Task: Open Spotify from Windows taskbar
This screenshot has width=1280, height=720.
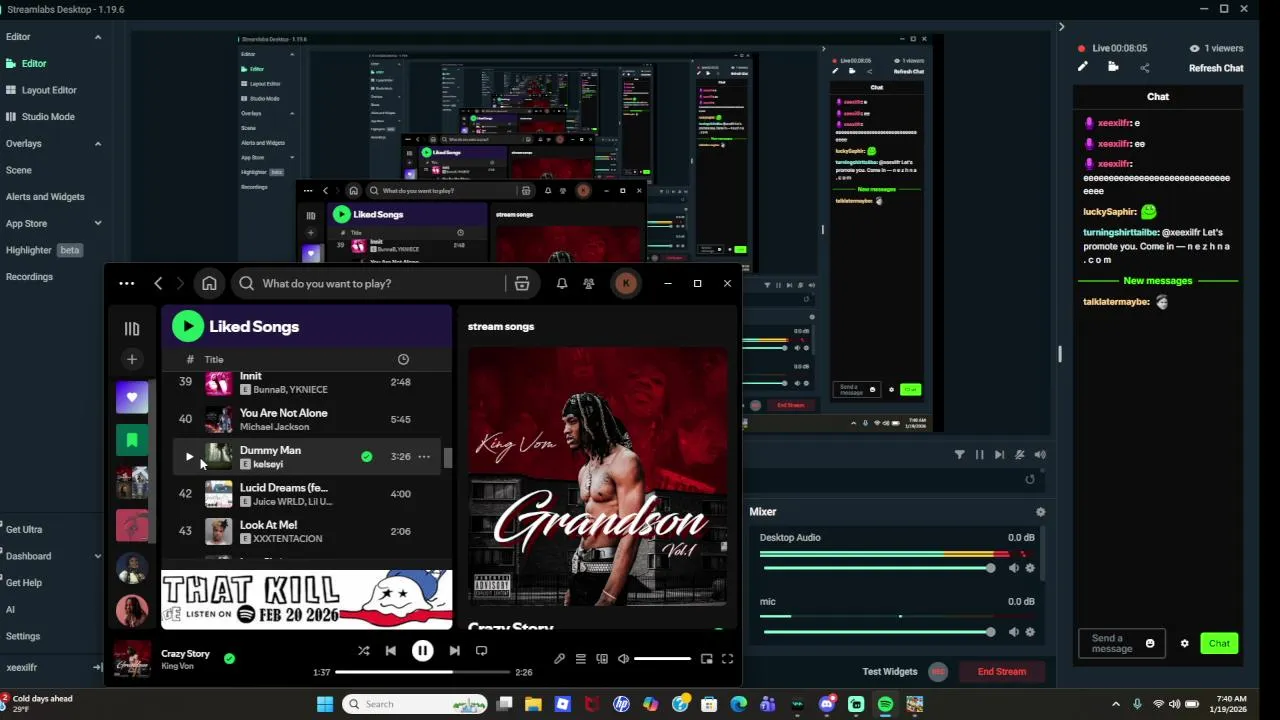Action: click(x=885, y=704)
